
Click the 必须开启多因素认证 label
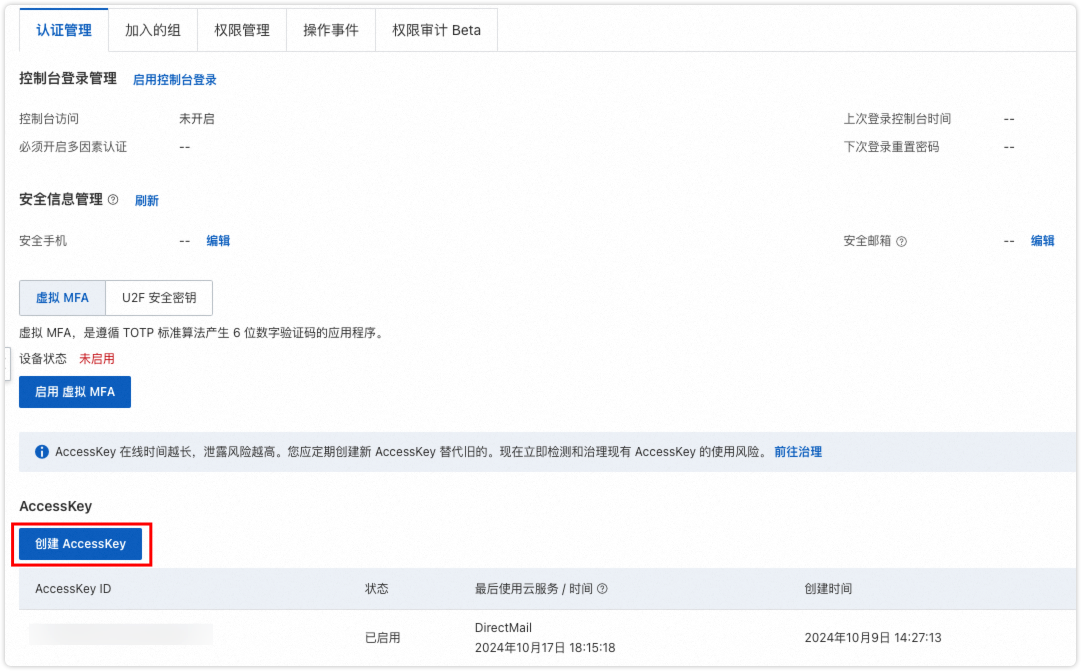[73, 147]
